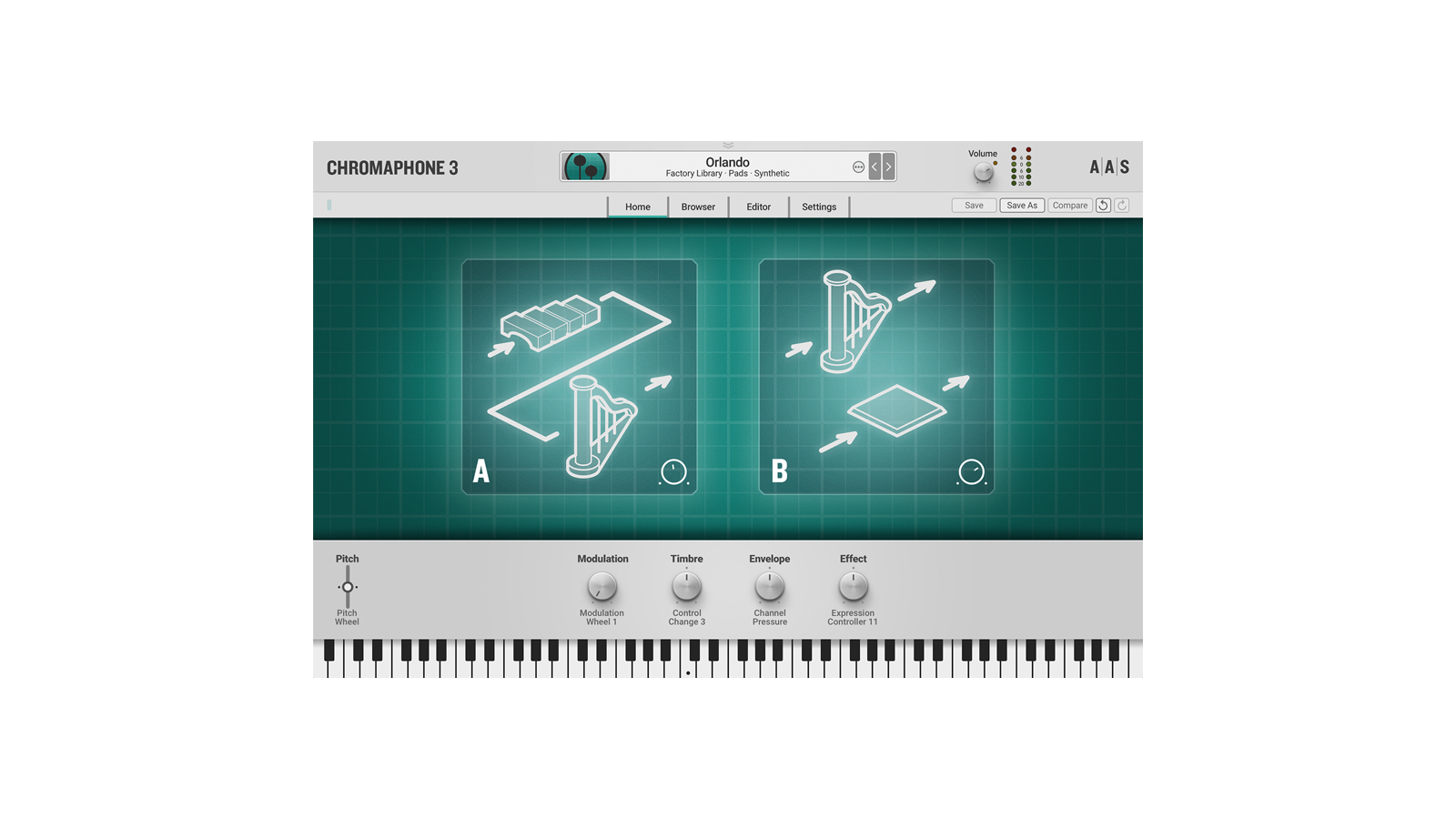Screen dimensions: 1456x819
Task: Load the next preset with right arrow
Action: (889, 167)
